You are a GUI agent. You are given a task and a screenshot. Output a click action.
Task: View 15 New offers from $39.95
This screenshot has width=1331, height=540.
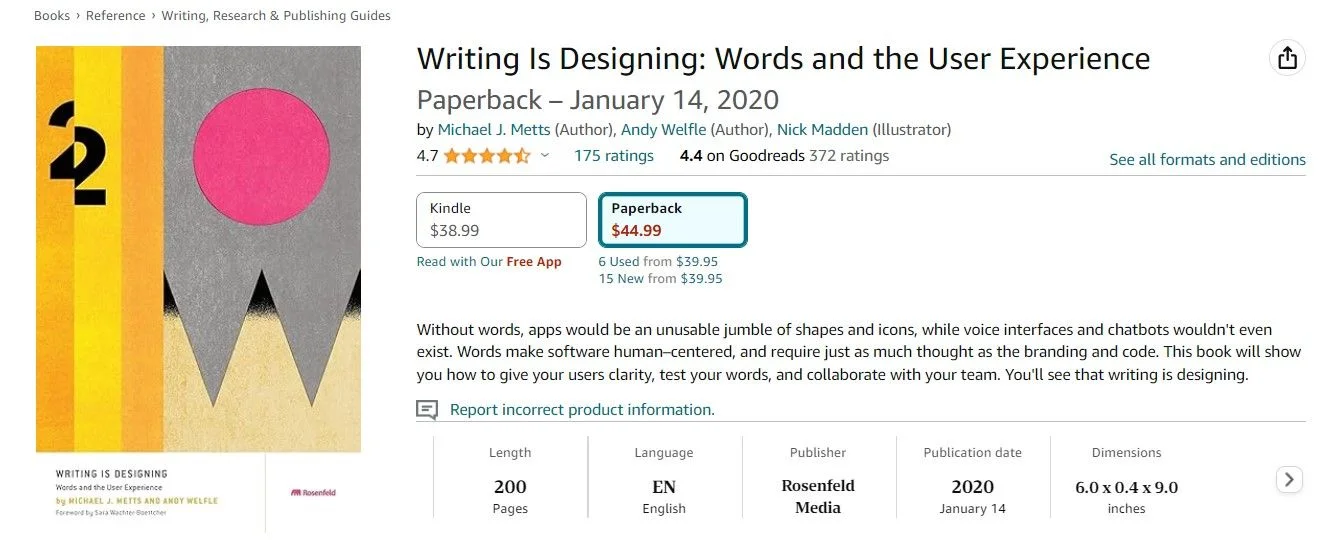(660, 279)
